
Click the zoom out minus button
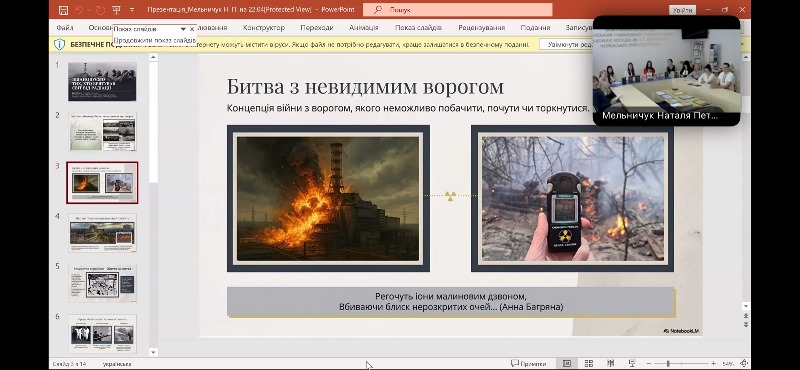tap(649, 364)
